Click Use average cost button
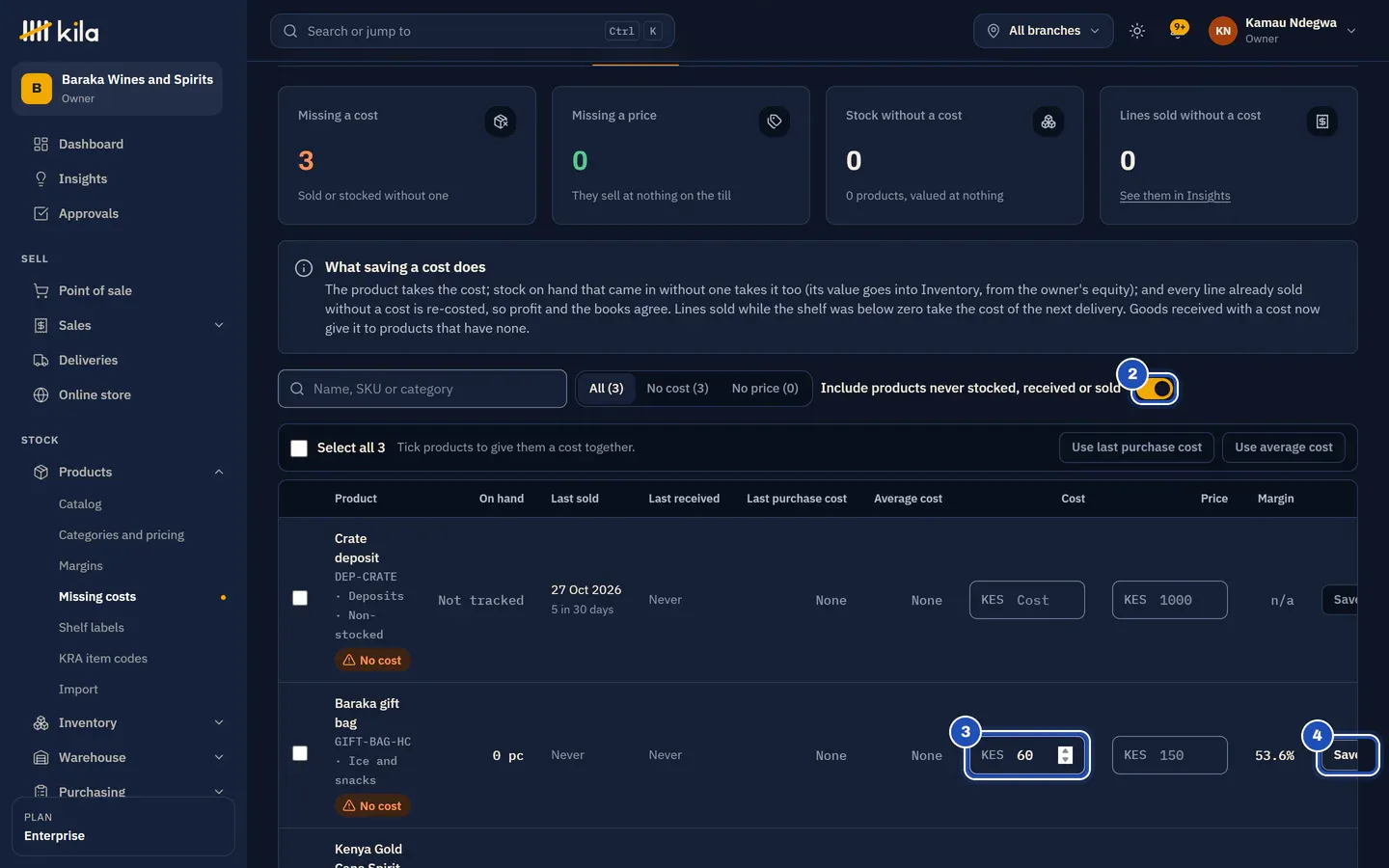This screenshot has height=868, width=1389. [x=1284, y=448]
